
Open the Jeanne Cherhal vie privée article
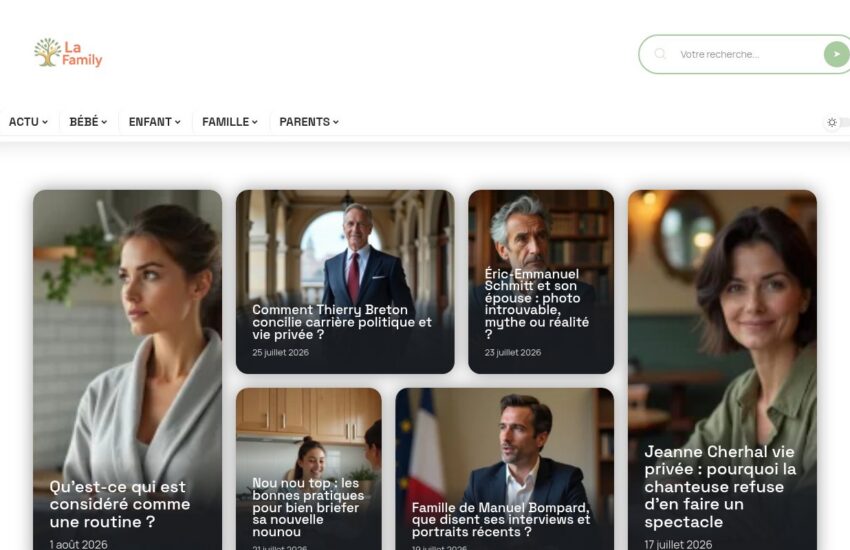point(720,487)
